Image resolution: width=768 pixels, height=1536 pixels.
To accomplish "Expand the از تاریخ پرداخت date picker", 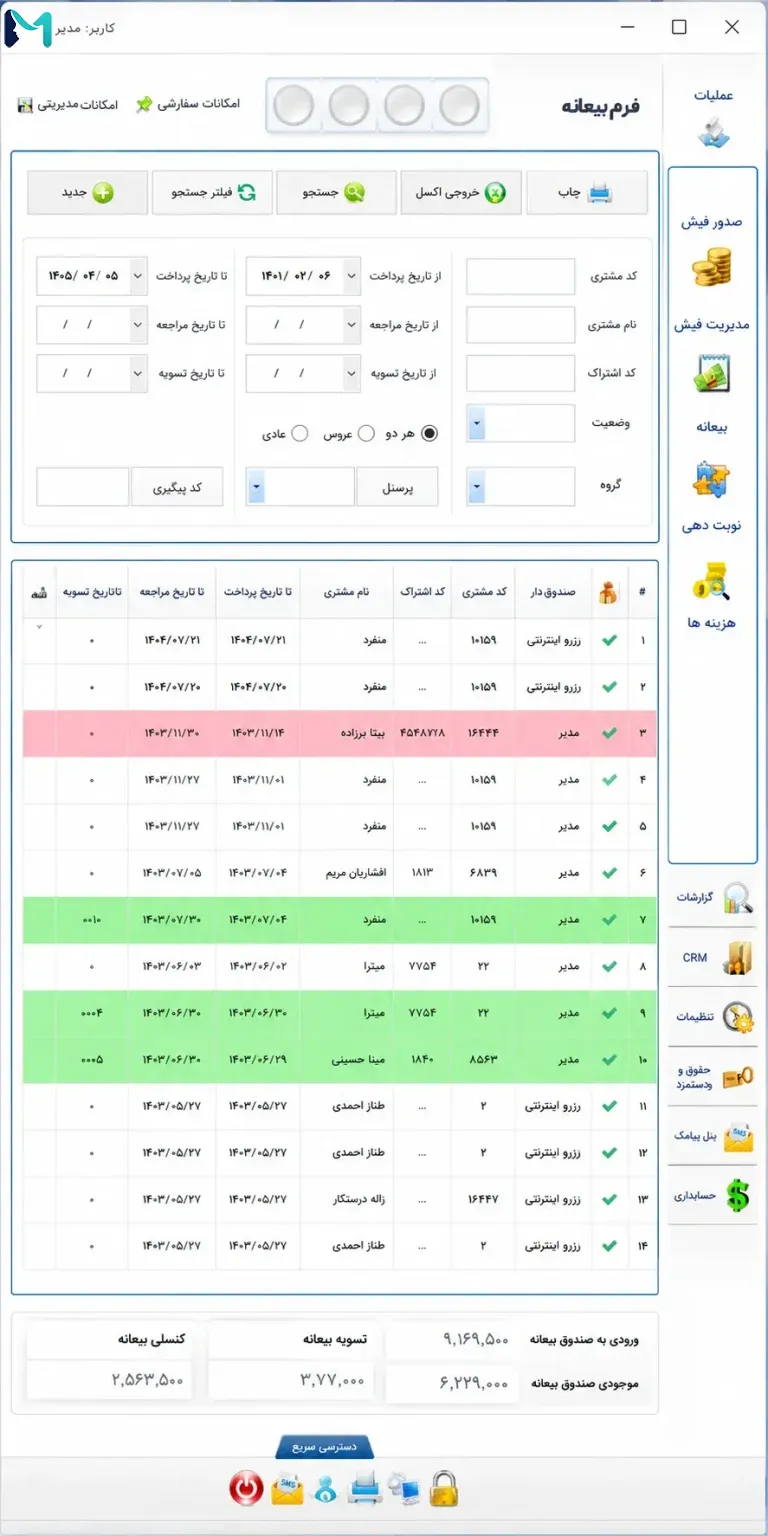I will (351, 276).
